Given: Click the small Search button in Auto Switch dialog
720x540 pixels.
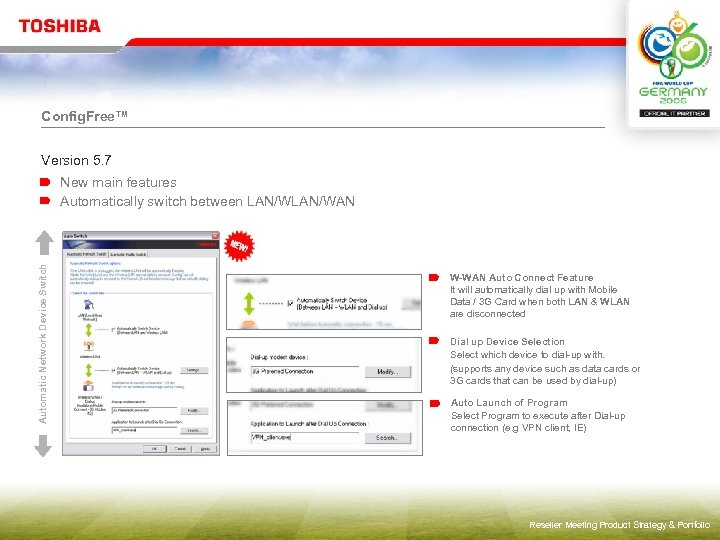Looking at the screenshot, I should [x=194, y=430].
